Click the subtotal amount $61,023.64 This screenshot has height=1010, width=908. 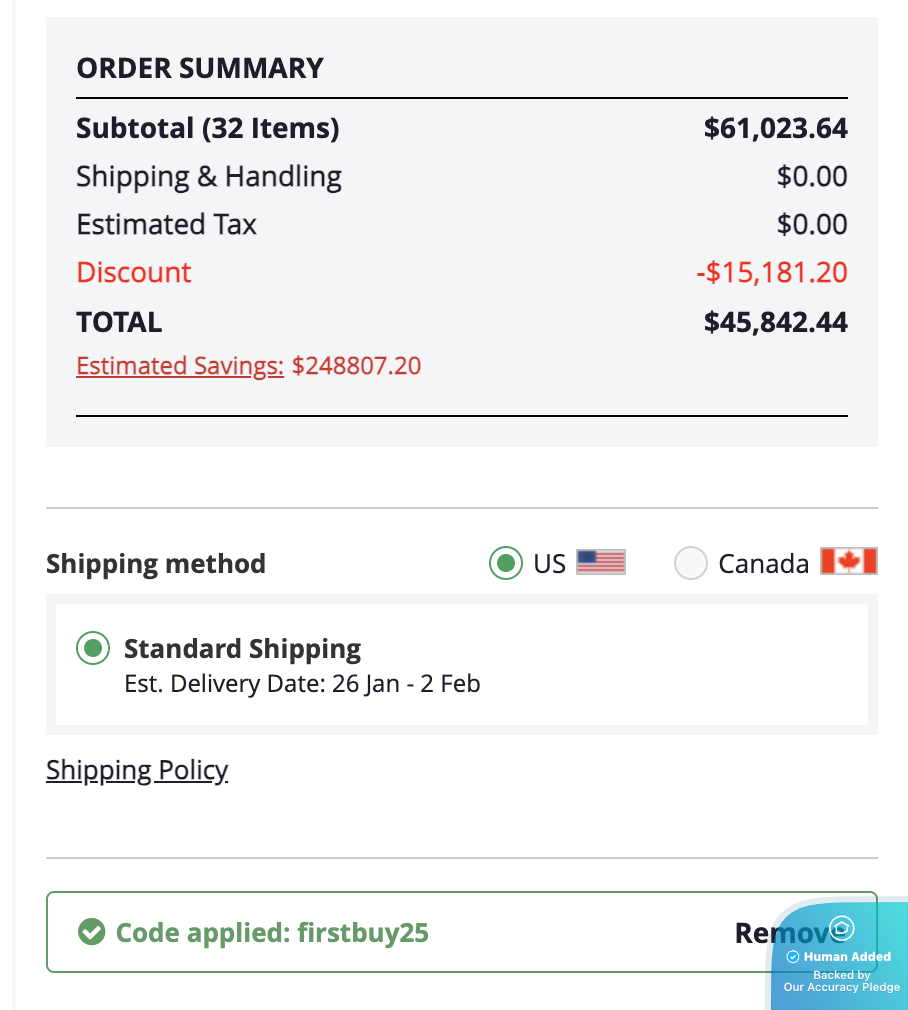pyautogui.click(x=775, y=128)
